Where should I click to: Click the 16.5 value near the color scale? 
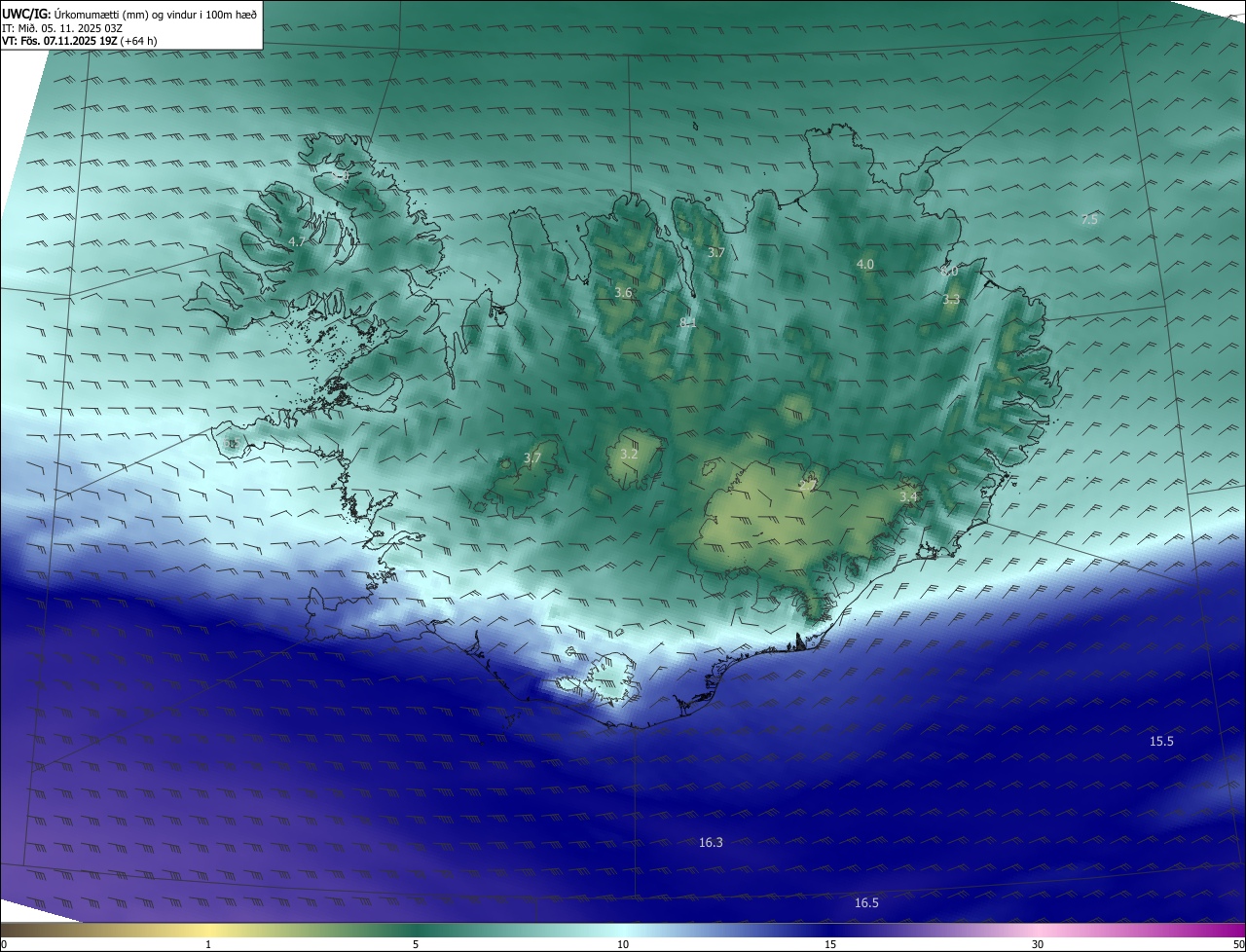pos(866,903)
